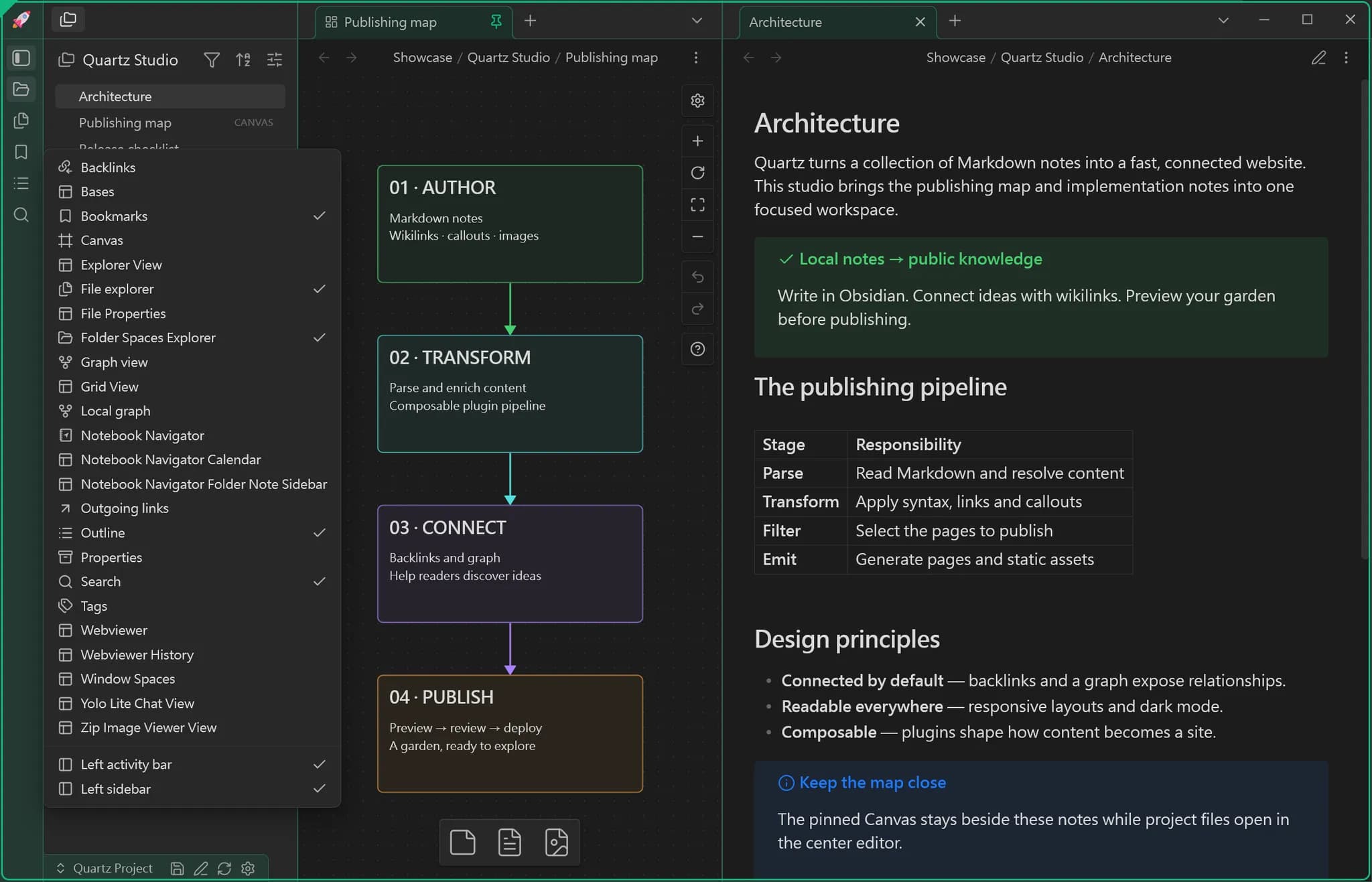Select Yolo Lite Chat View item

[x=192, y=703]
